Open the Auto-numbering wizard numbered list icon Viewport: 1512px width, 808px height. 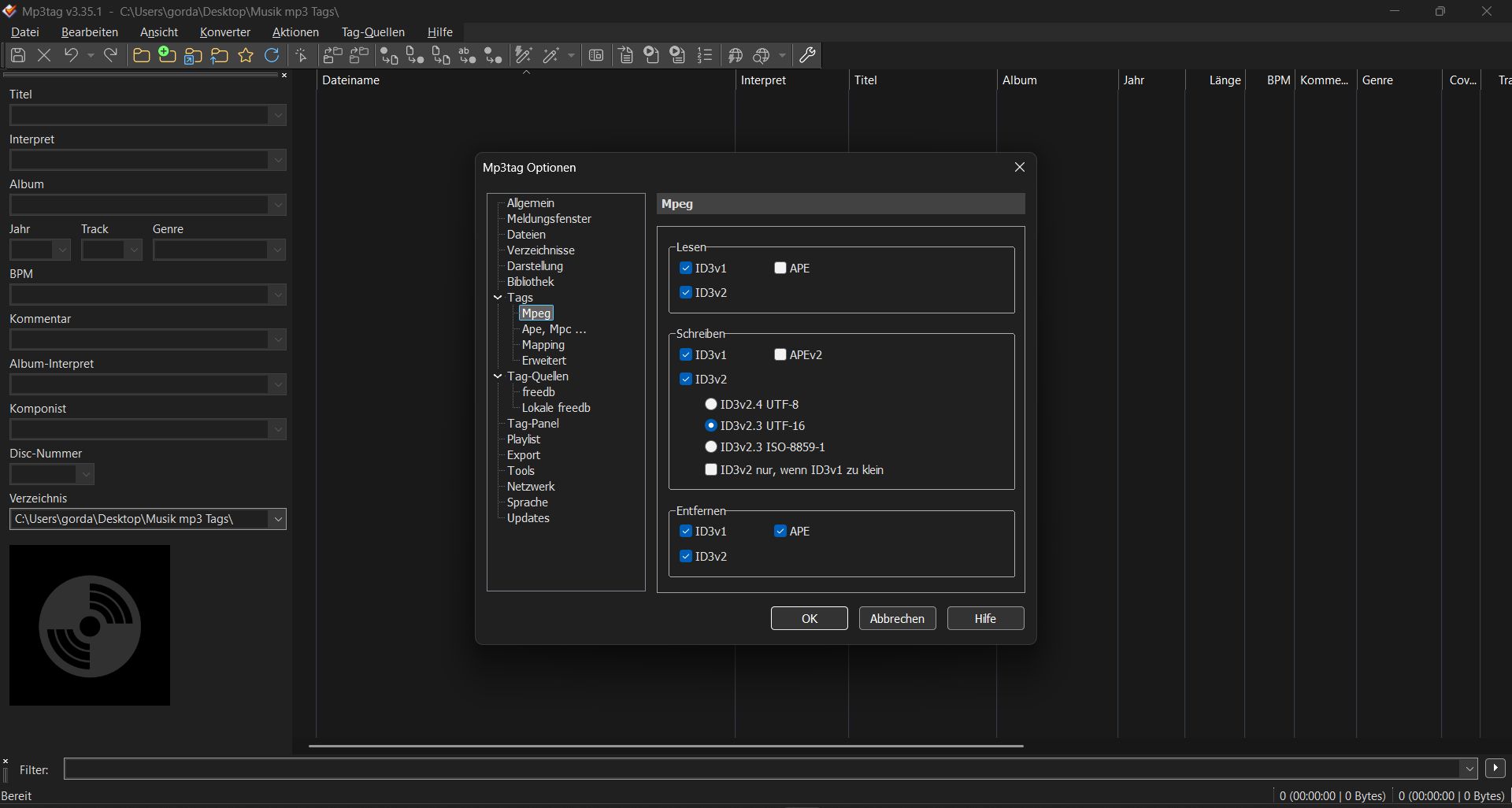[x=705, y=55]
